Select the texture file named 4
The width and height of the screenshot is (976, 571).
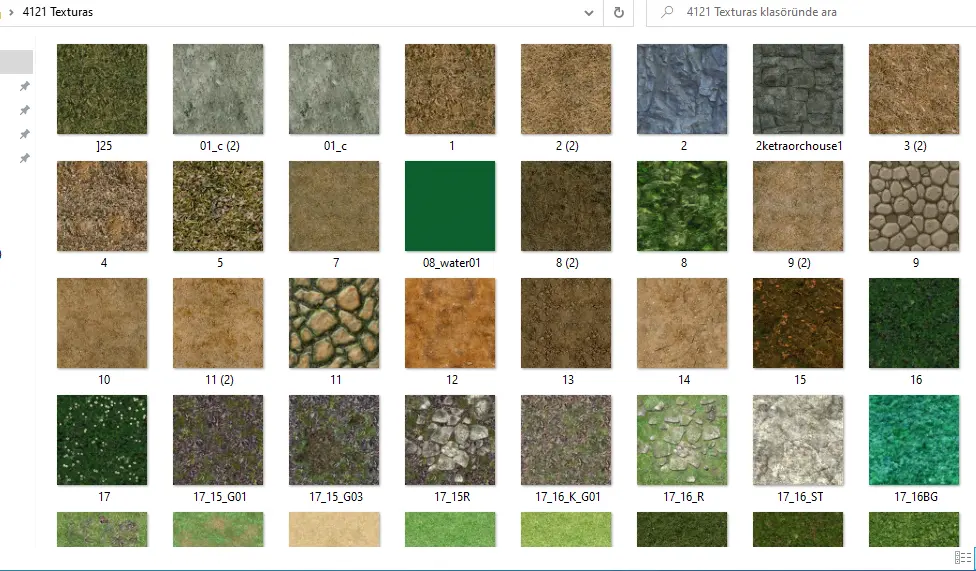(x=102, y=206)
